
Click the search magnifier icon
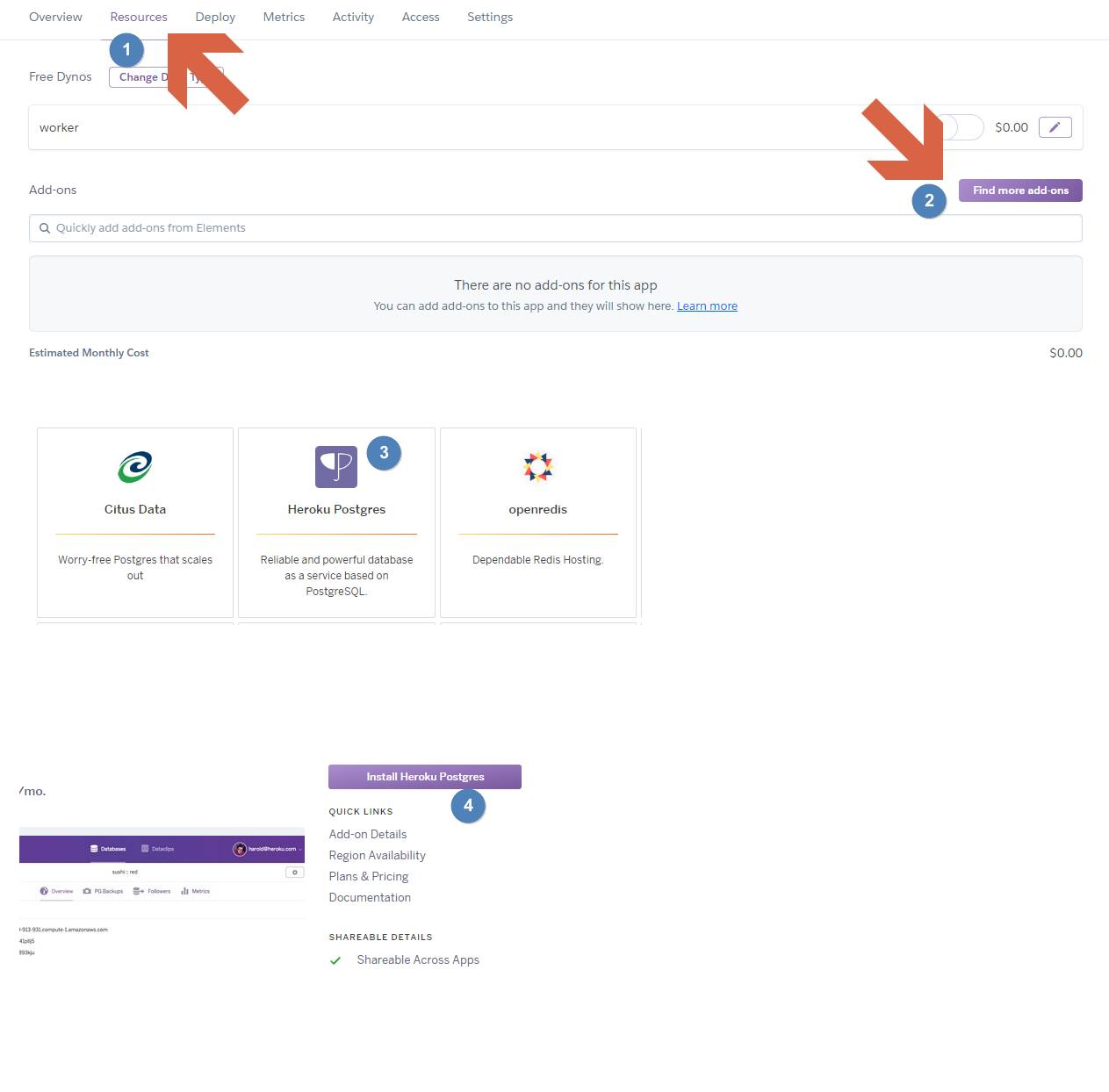[45, 228]
